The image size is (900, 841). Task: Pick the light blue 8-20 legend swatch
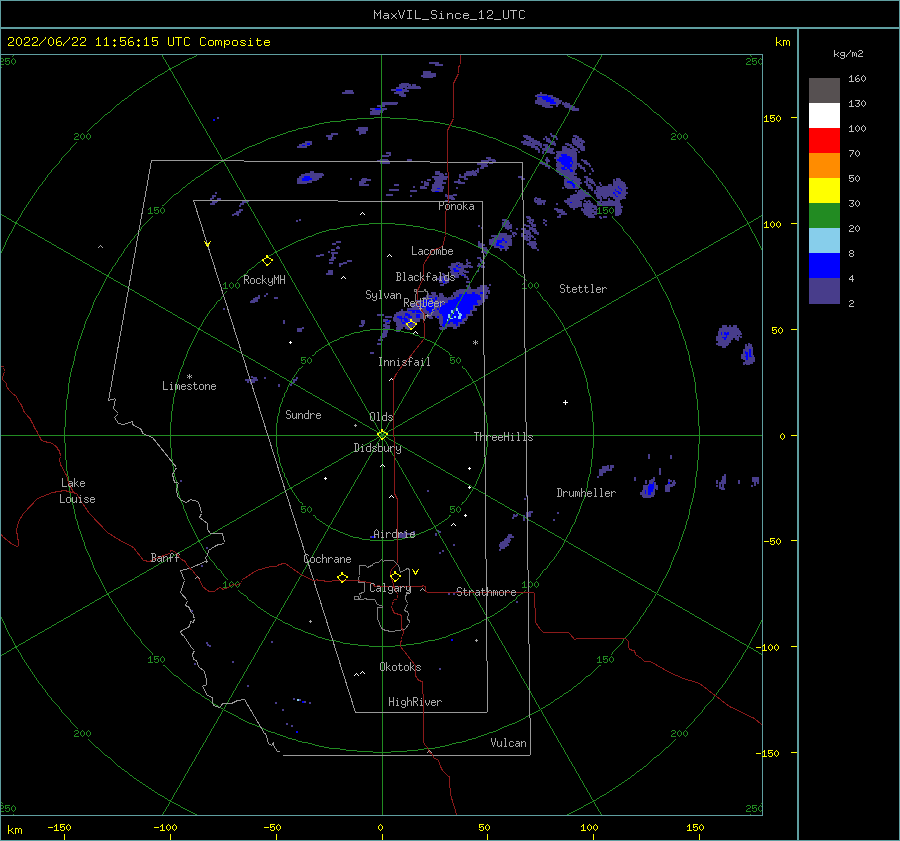[824, 241]
